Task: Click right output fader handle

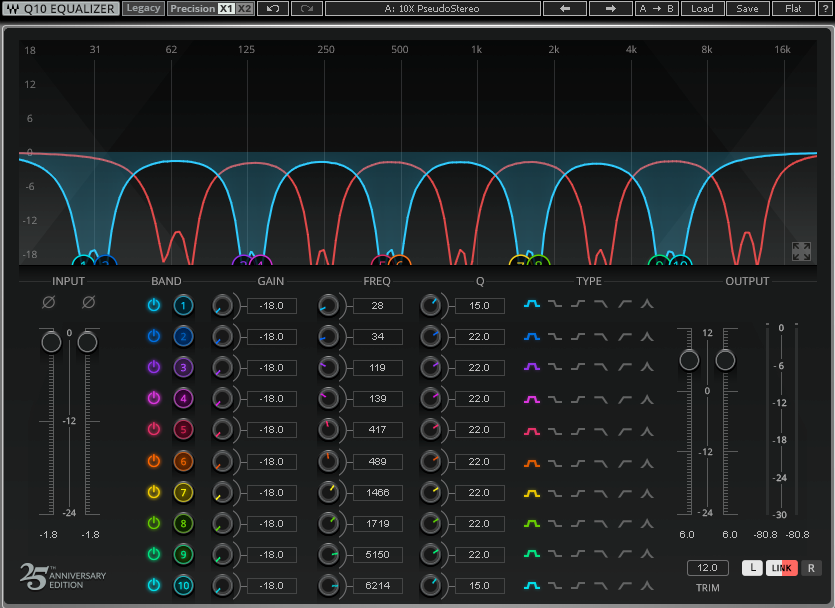Action: coord(725,360)
